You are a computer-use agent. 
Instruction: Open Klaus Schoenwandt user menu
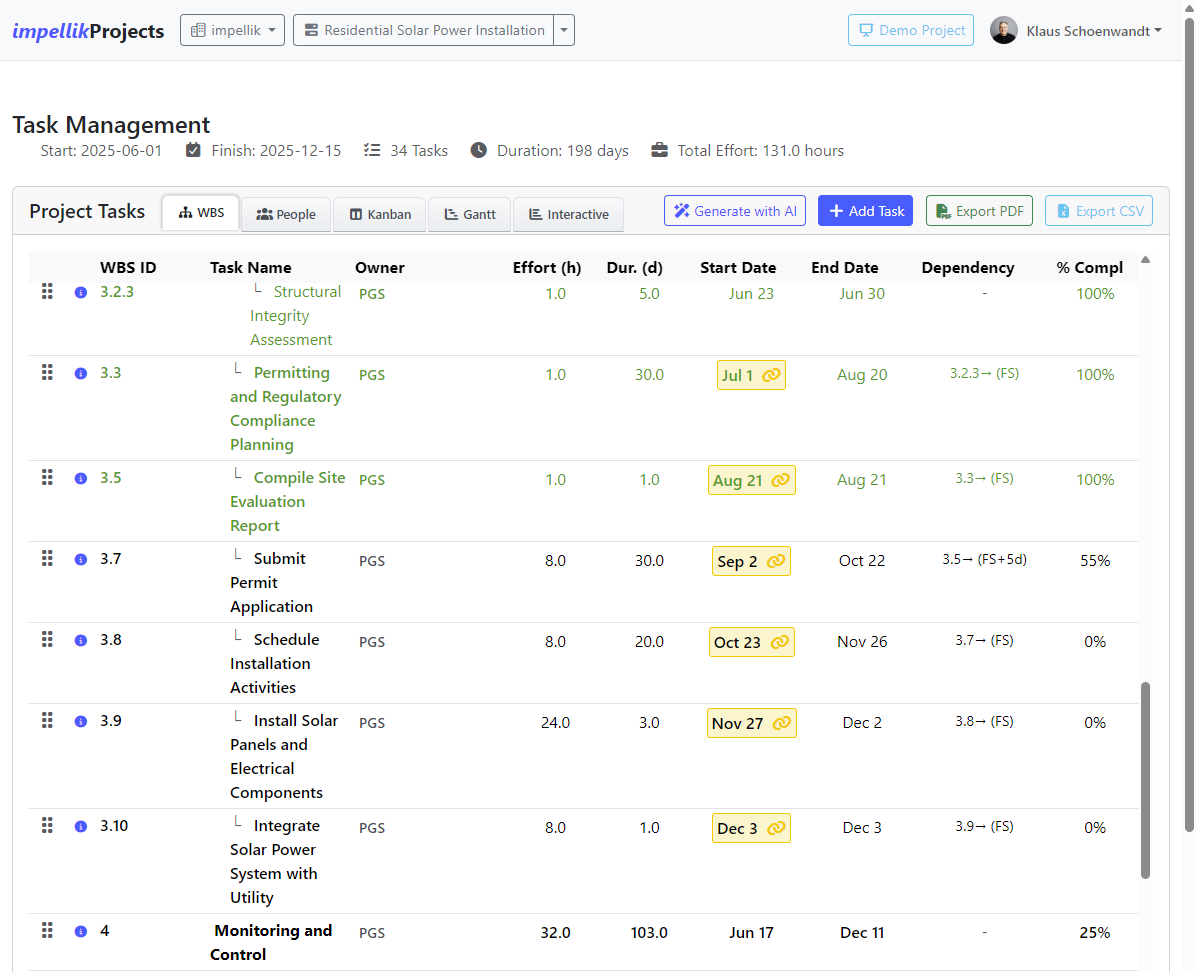pos(1093,31)
